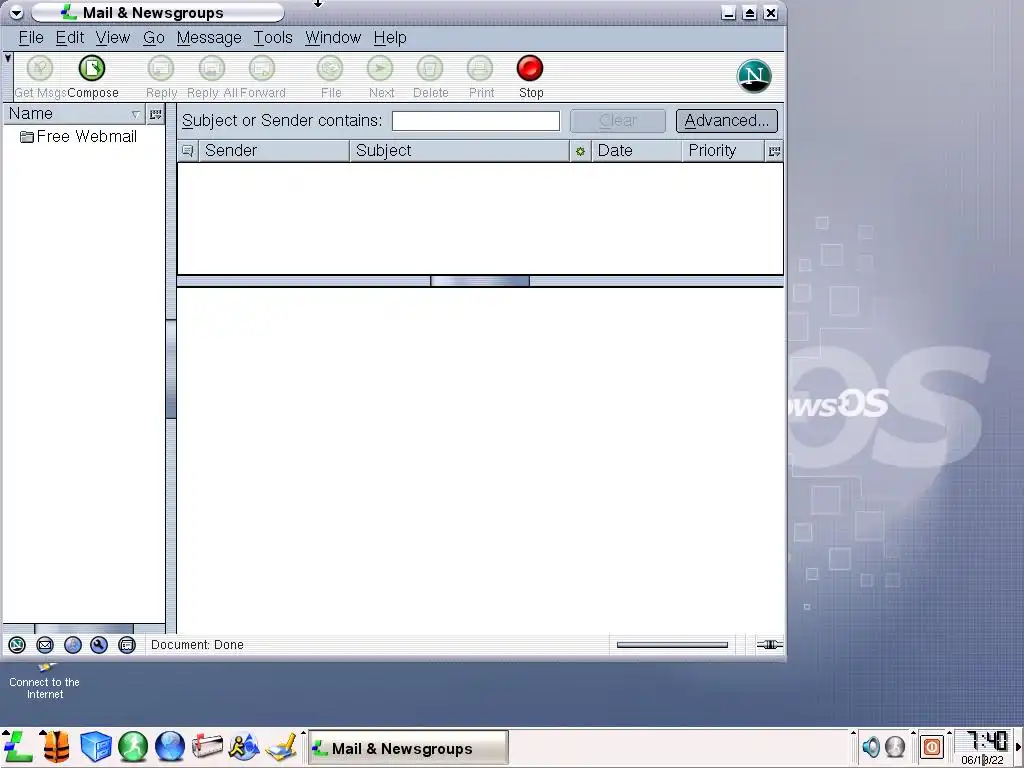The height and width of the screenshot is (768, 1024).
Task: Open Mail from status bar envelope icon
Action: click(x=45, y=645)
